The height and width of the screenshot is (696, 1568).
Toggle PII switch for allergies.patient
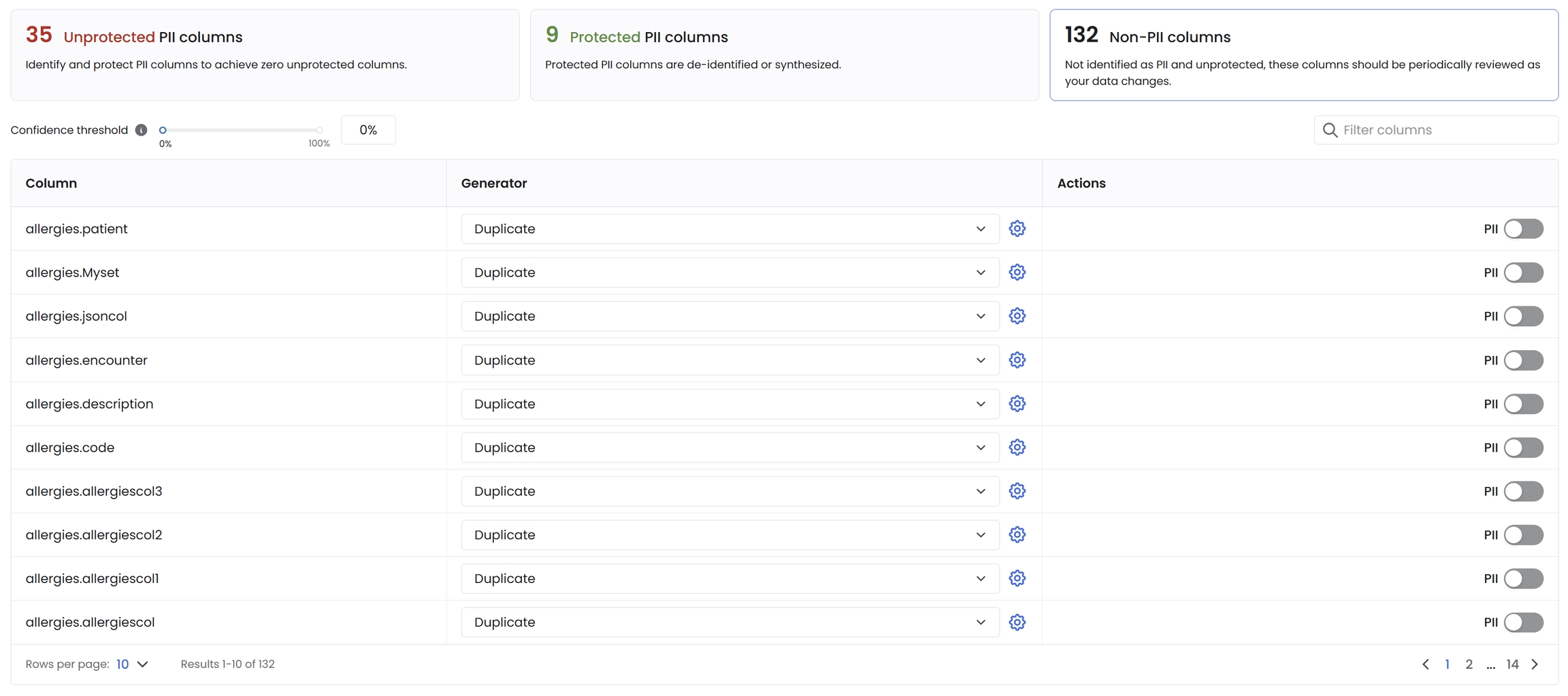[1523, 229]
